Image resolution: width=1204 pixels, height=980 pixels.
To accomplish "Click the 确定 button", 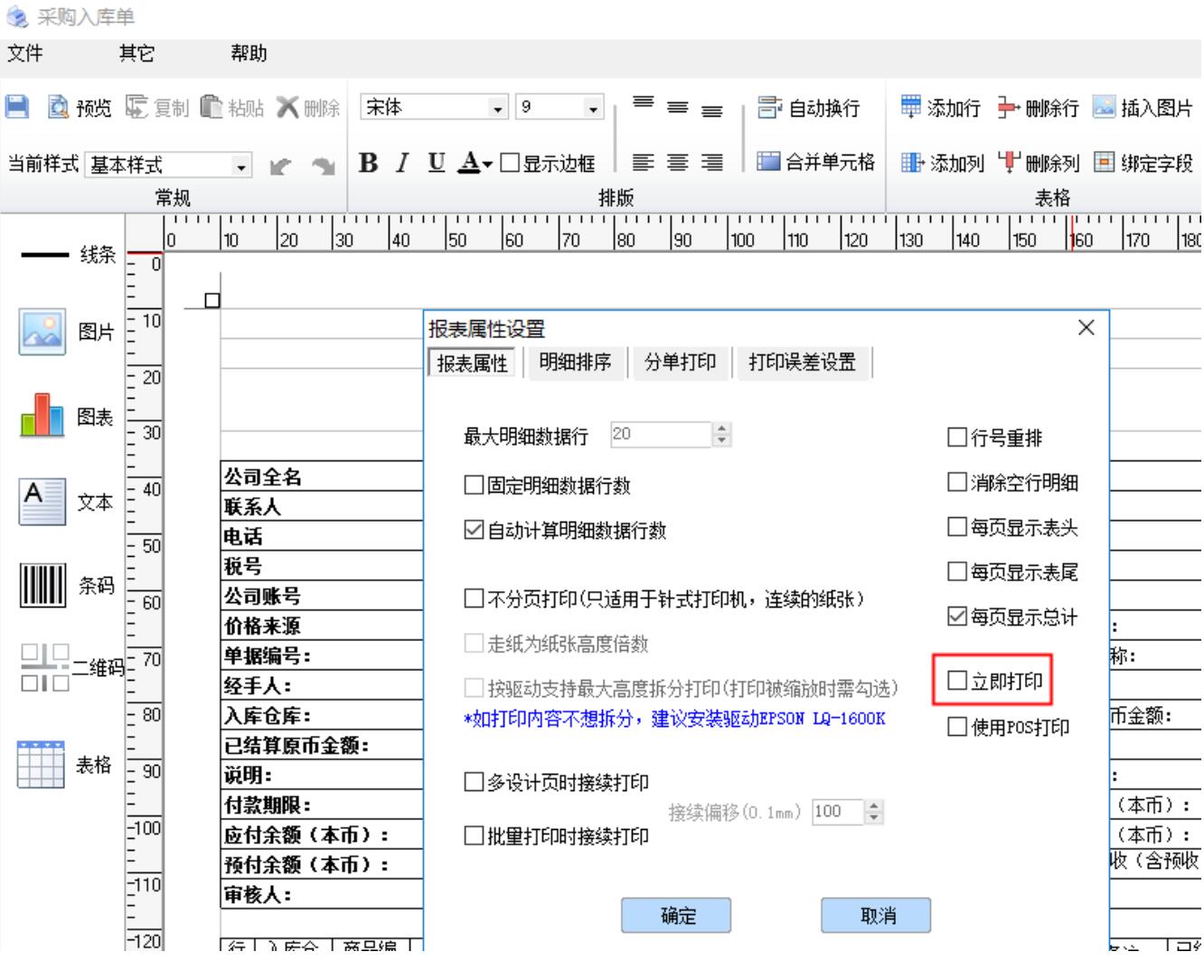I will point(676,915).
